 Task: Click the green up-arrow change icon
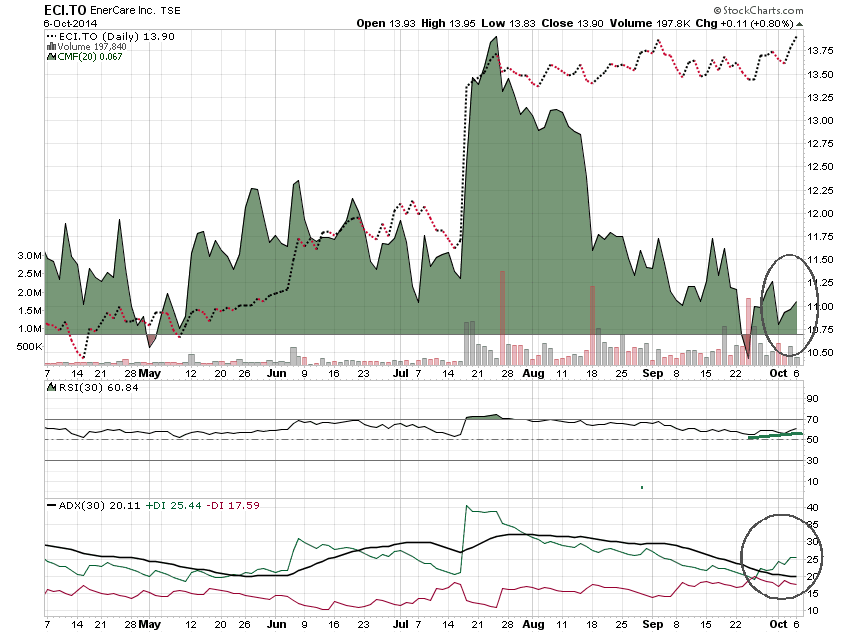click(x=799, y=24)
